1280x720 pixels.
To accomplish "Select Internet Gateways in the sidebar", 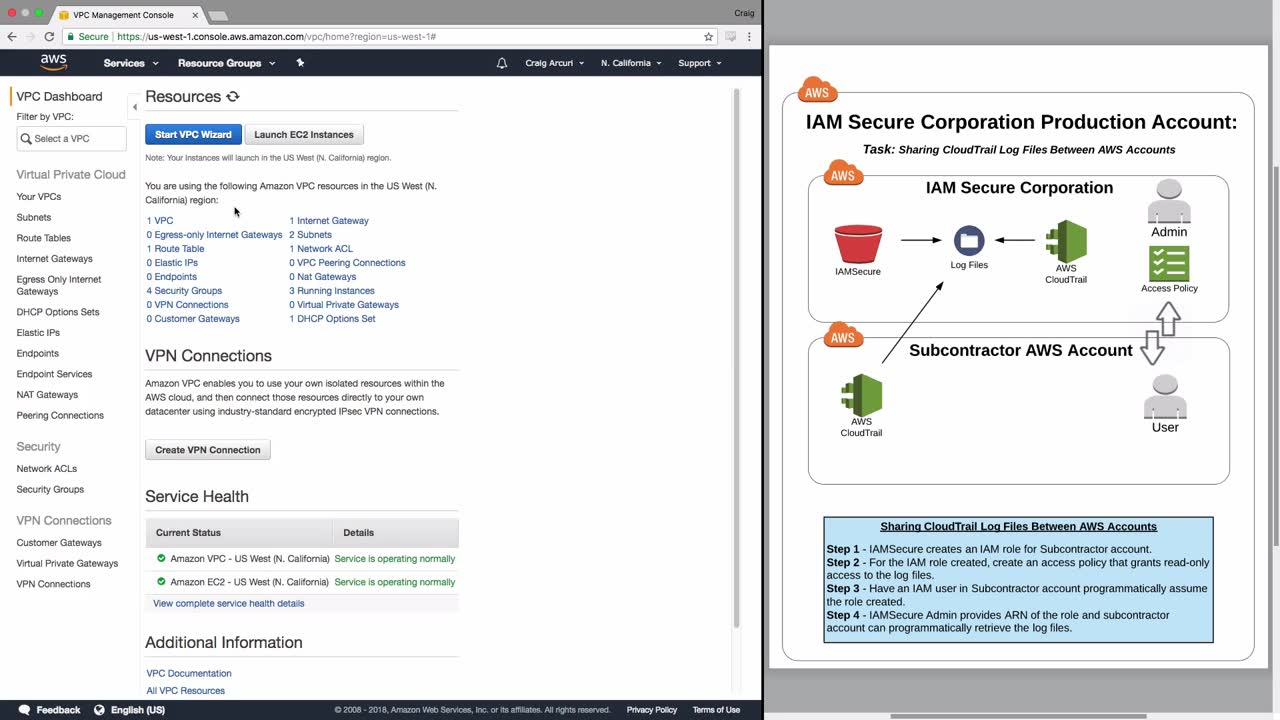I will [55, 259].
